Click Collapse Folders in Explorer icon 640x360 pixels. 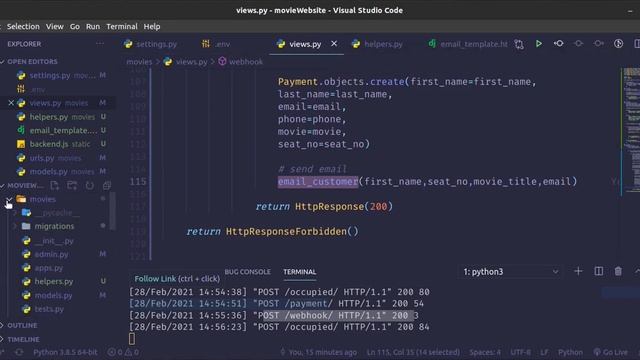107,185
